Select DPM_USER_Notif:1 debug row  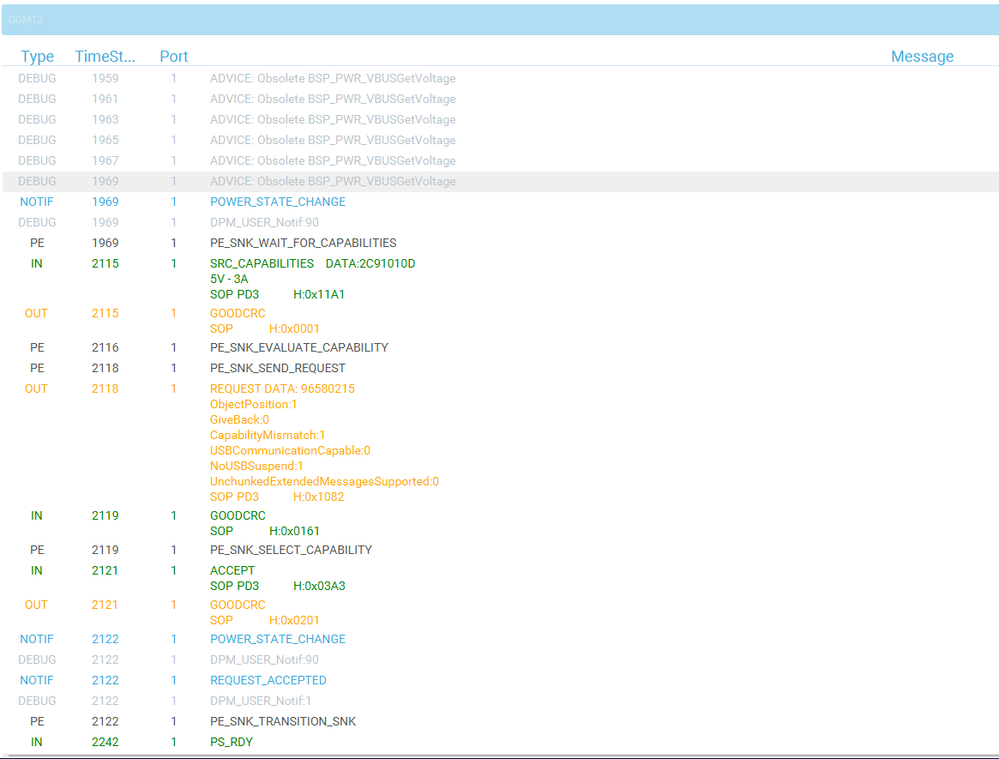261,701
